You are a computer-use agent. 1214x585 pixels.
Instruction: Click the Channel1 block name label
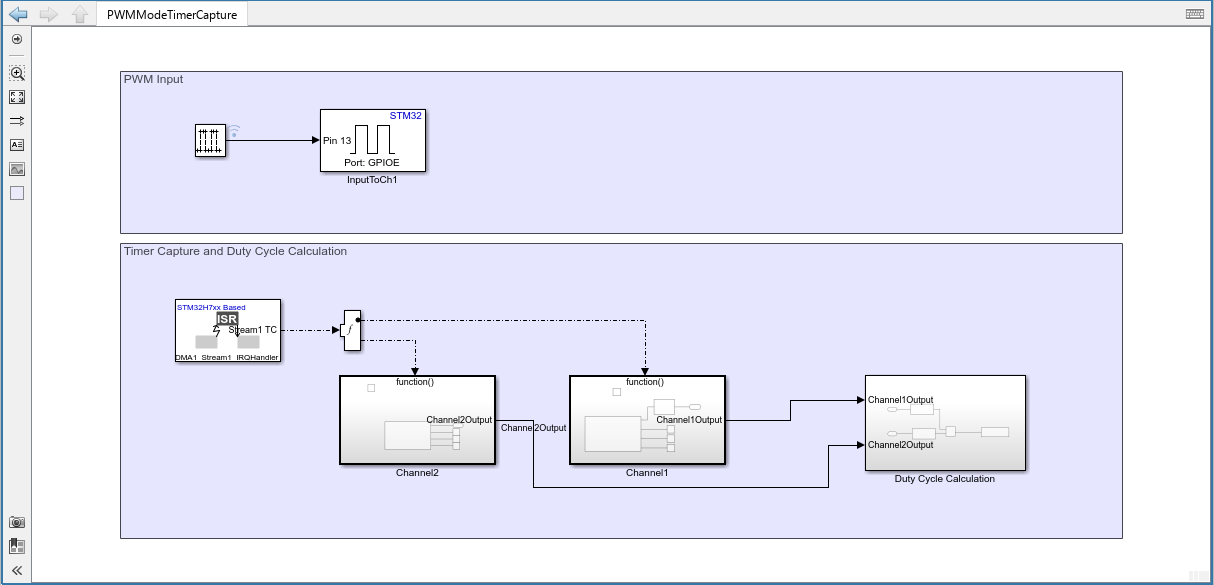647,473
